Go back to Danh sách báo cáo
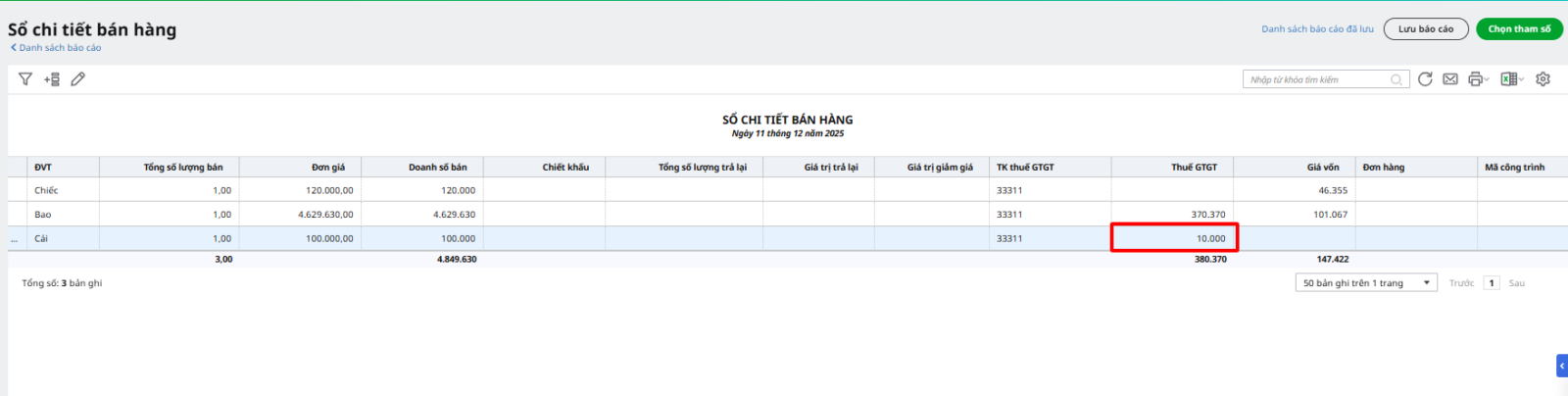 point(59,48)
